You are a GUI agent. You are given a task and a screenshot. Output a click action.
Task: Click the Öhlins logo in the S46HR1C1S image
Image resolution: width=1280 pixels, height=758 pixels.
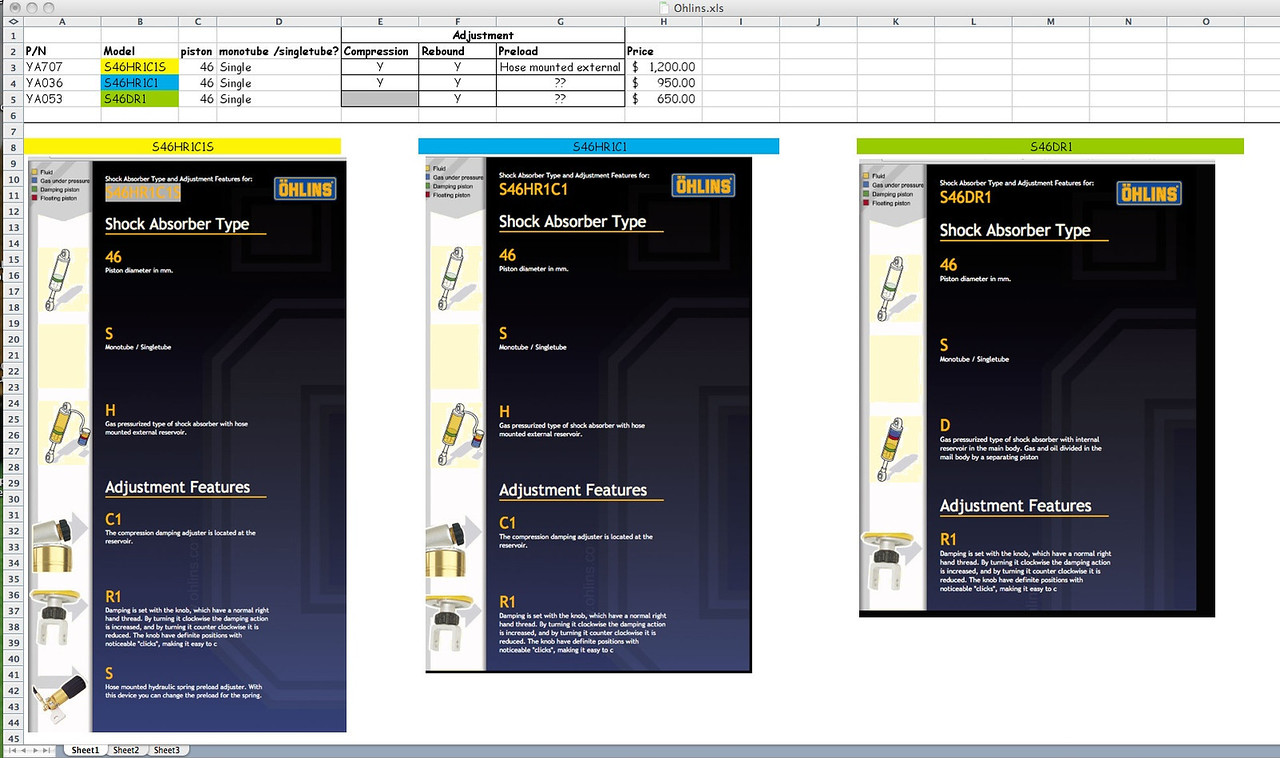click(x=304, y=189)
